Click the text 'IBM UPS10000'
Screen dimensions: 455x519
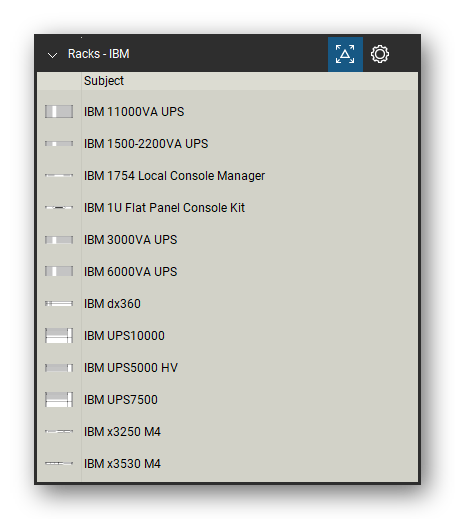(124, 336)
